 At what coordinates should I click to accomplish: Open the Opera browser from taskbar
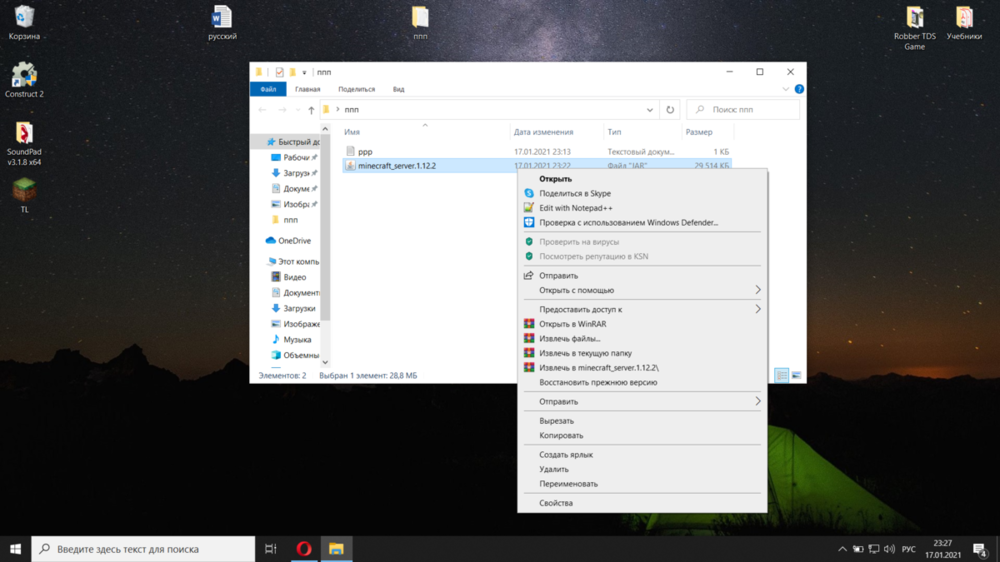point(304,549)
